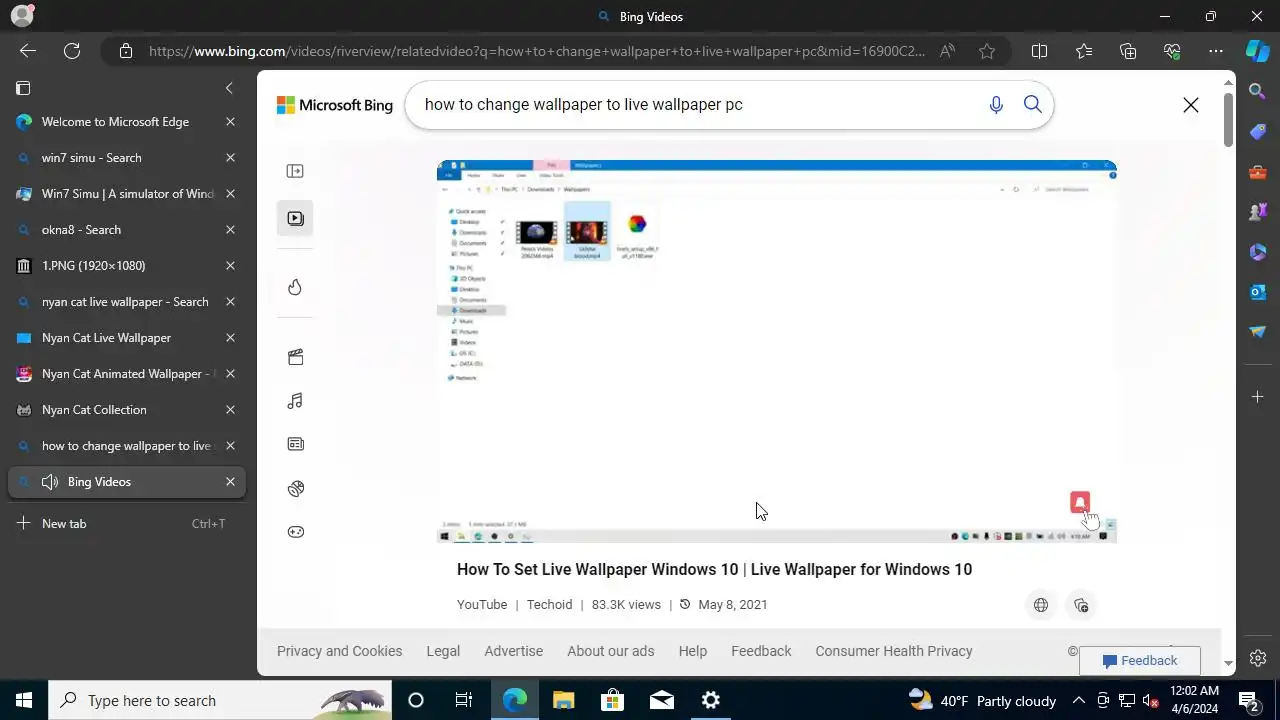Select the video playlist icon
This screenshot has height=720, width=1280.
point(295,218)
